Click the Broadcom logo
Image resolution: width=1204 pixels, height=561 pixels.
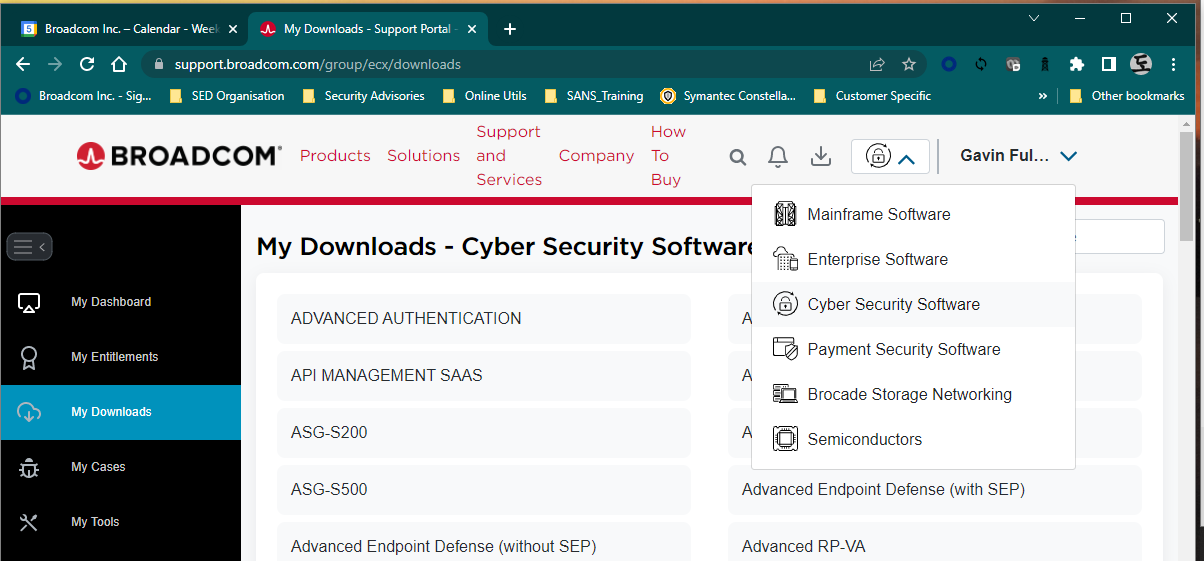(x=179, y=155)
